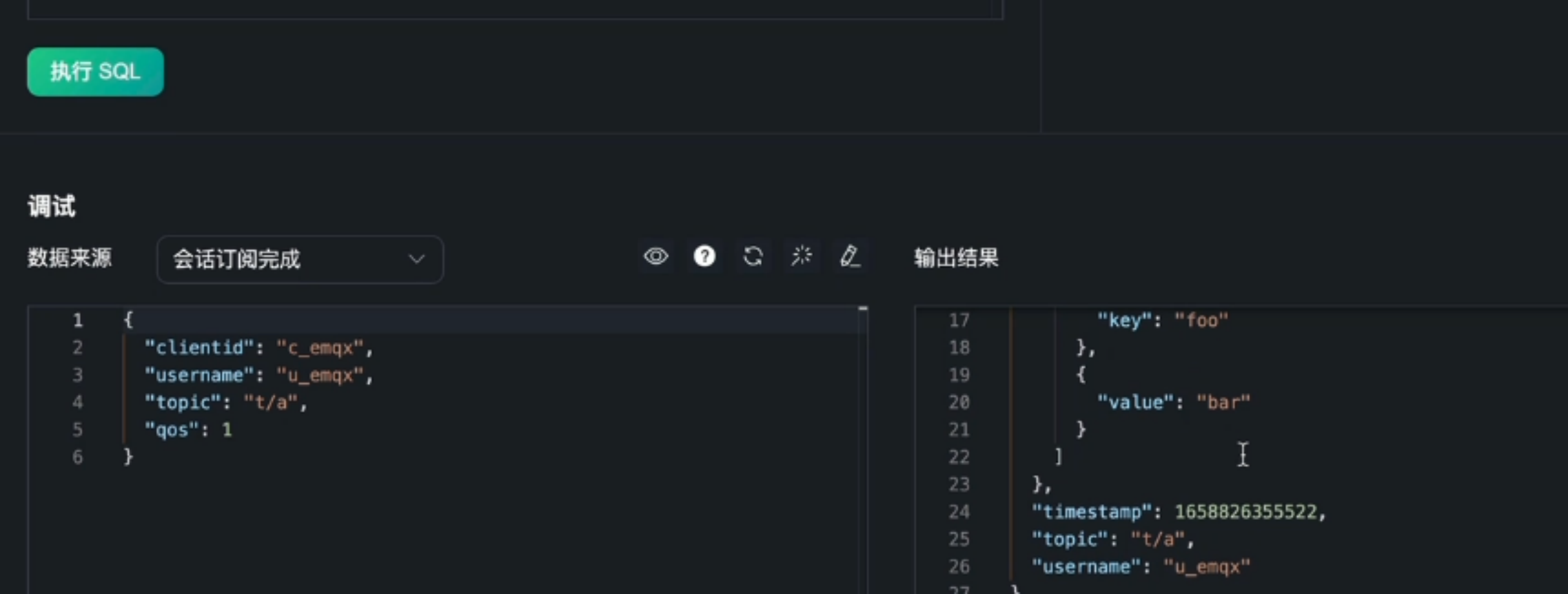Click the sparkle format icon
The image size is (1568, 594).
(x=801, y=256)
